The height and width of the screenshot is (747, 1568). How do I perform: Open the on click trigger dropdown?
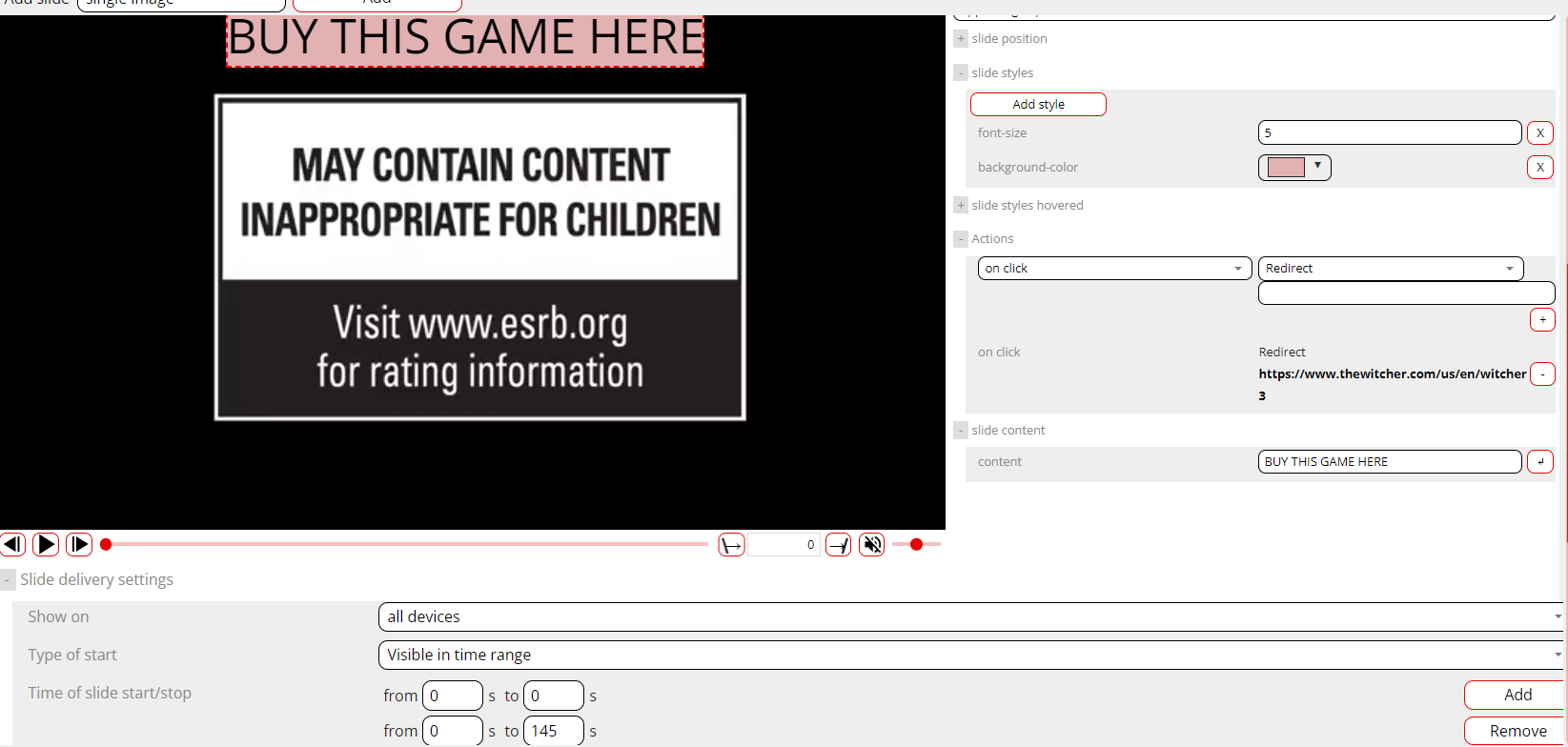click(1114, 269)
